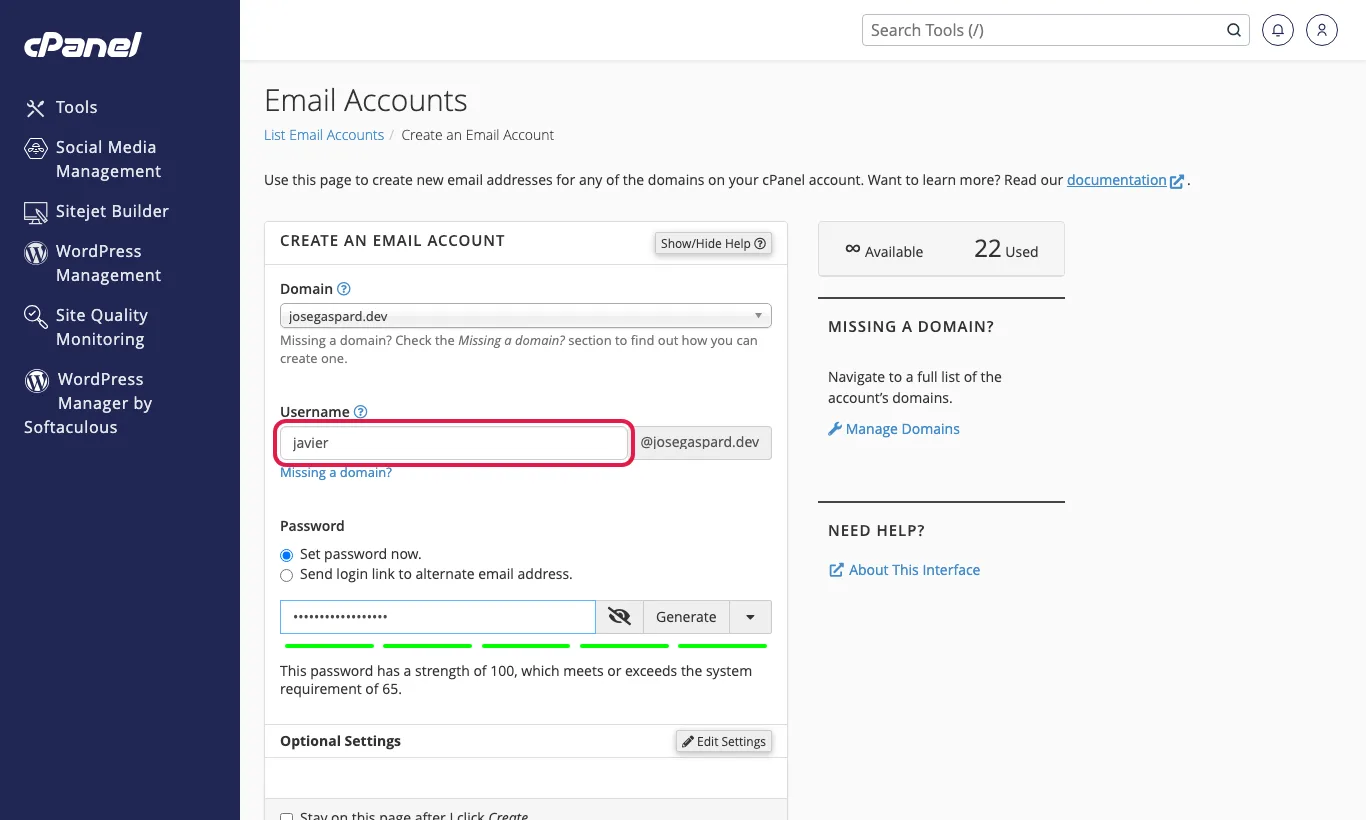Open the Domain dropdown josegaspard.dev

tap(526, 316)
